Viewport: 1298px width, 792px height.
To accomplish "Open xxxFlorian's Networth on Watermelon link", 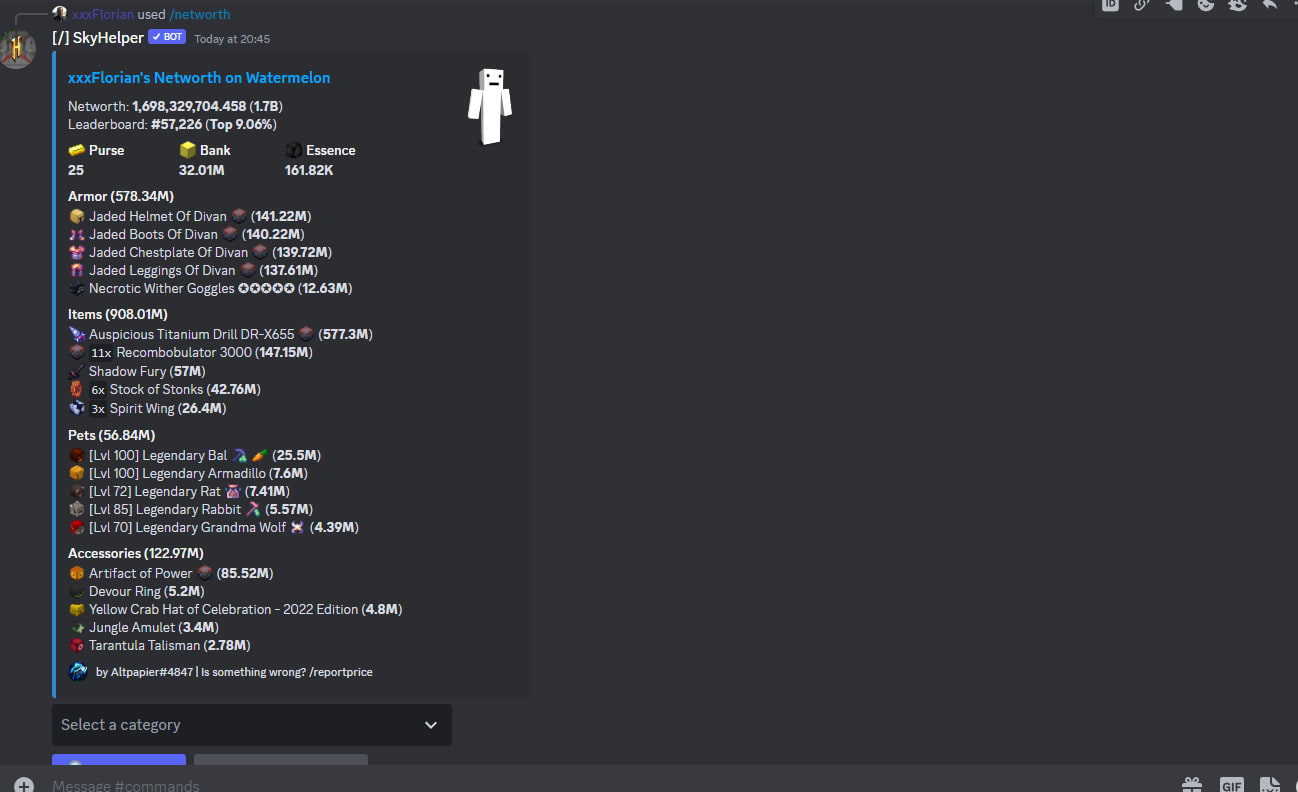I will point(199,77).
